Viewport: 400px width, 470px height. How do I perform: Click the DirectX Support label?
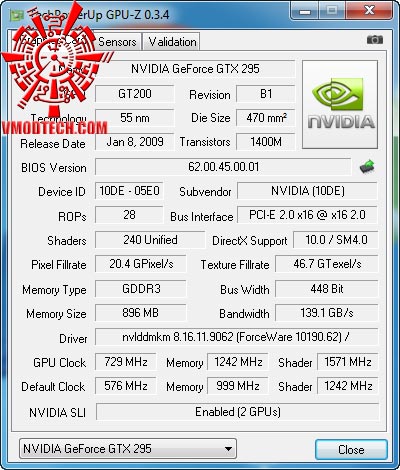click(x=250, y=241)
